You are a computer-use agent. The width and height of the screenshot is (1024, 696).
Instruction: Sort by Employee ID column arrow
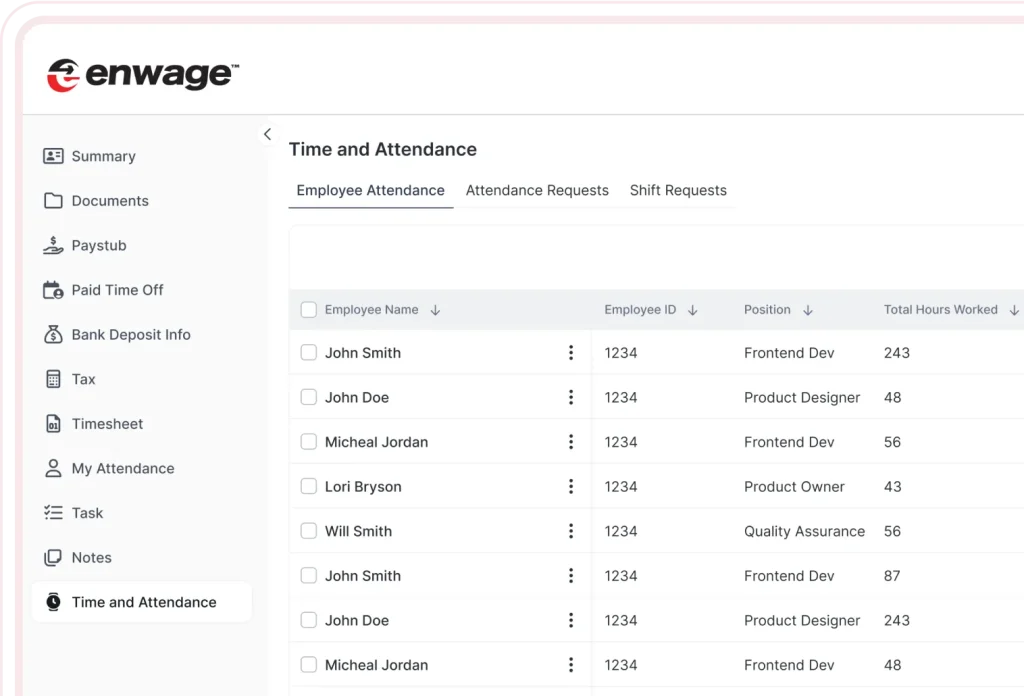693,310
